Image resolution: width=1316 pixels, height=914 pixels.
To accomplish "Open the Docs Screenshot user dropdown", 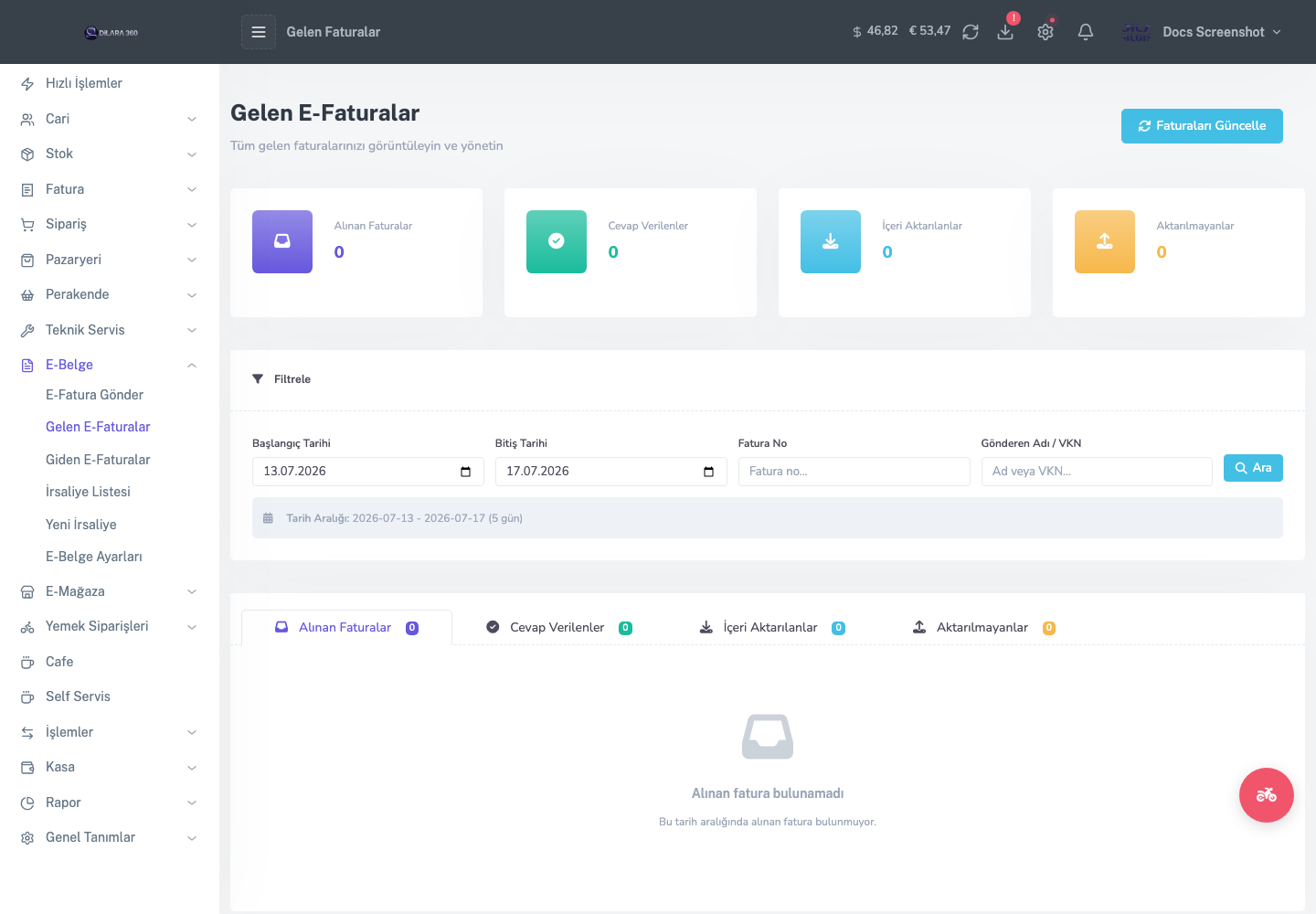I will point(1202,32).
